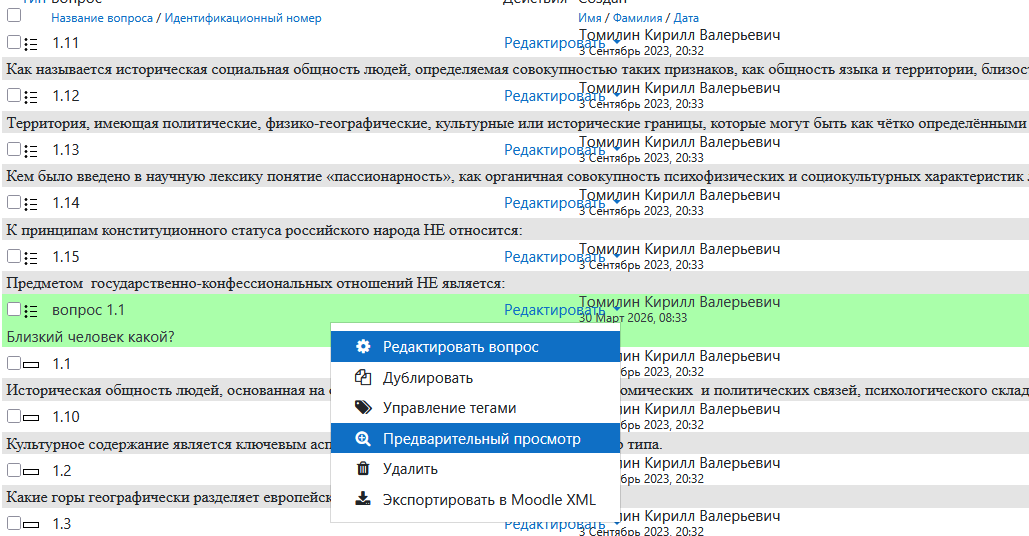The height and width of the screenshot is (536, 1029).
Task: Tick the checkbox for question 1.15
Action: pyautogui.click(x=14, y=256)
